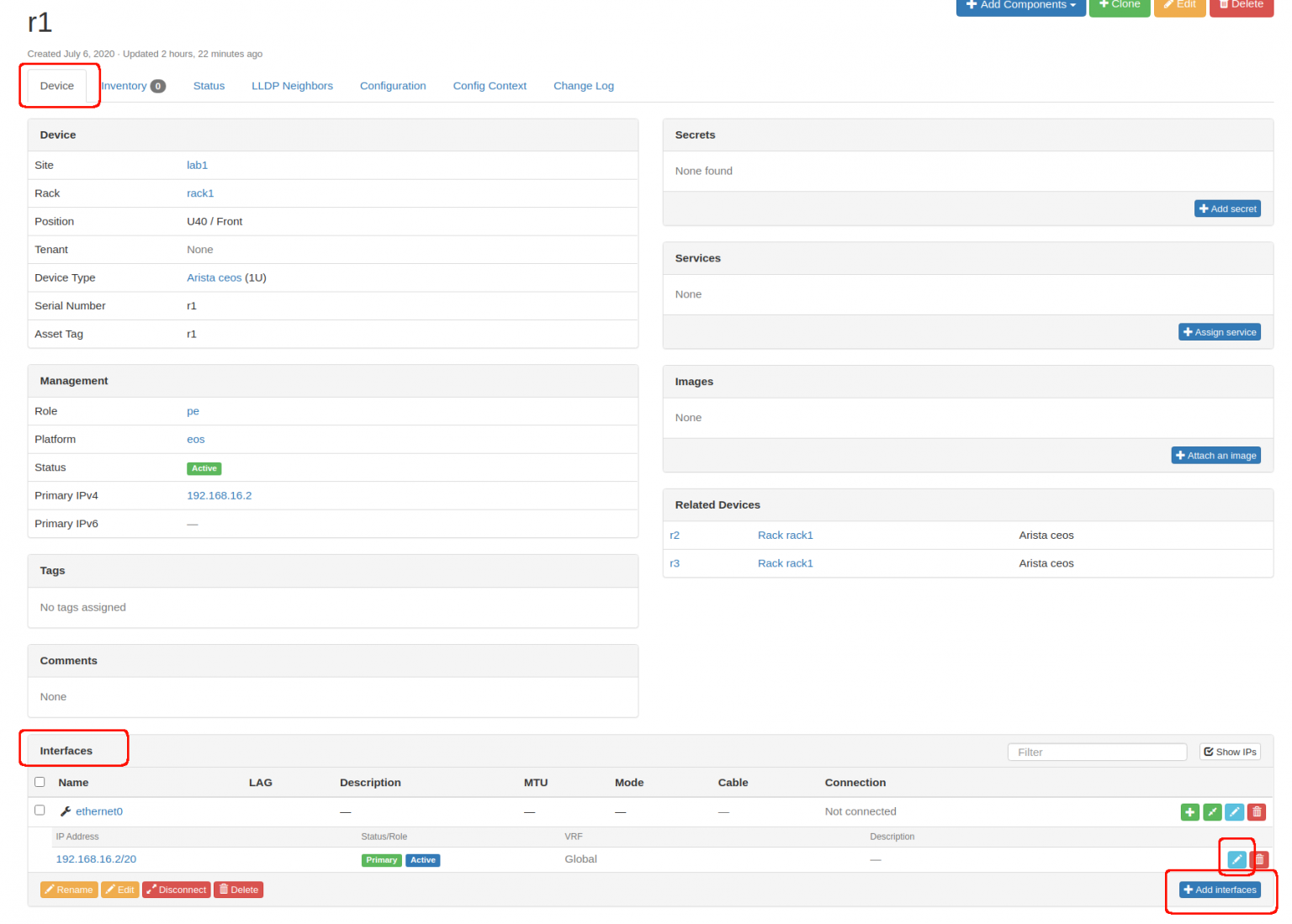Viewport: 1292px width, 924px height.
Task: Delete ethernet0 interface via its red trash icon
Action: pyautogui.click(x=1257, y=811)
